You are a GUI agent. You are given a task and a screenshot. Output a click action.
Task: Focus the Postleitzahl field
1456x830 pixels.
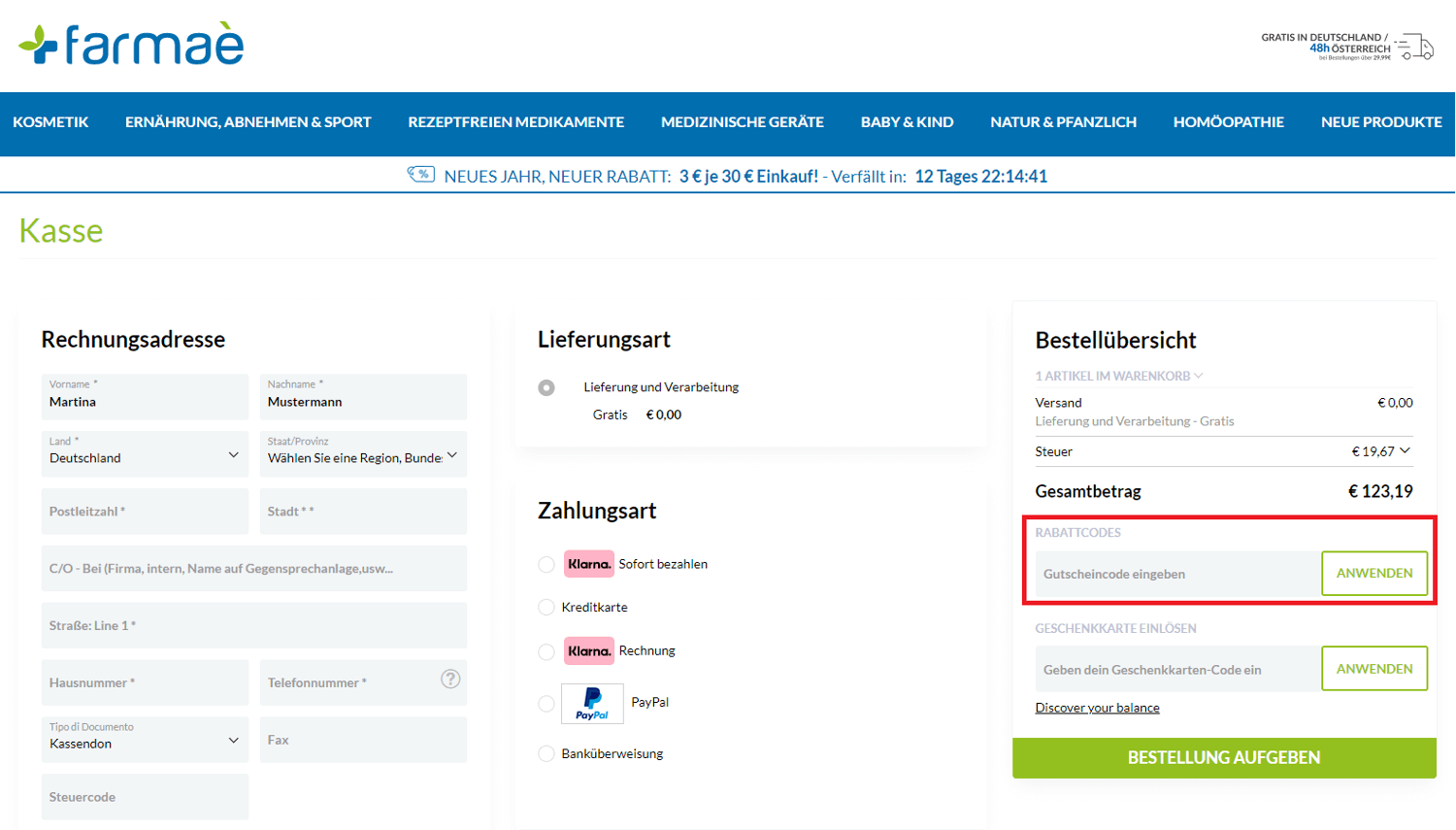click(145, 512)
